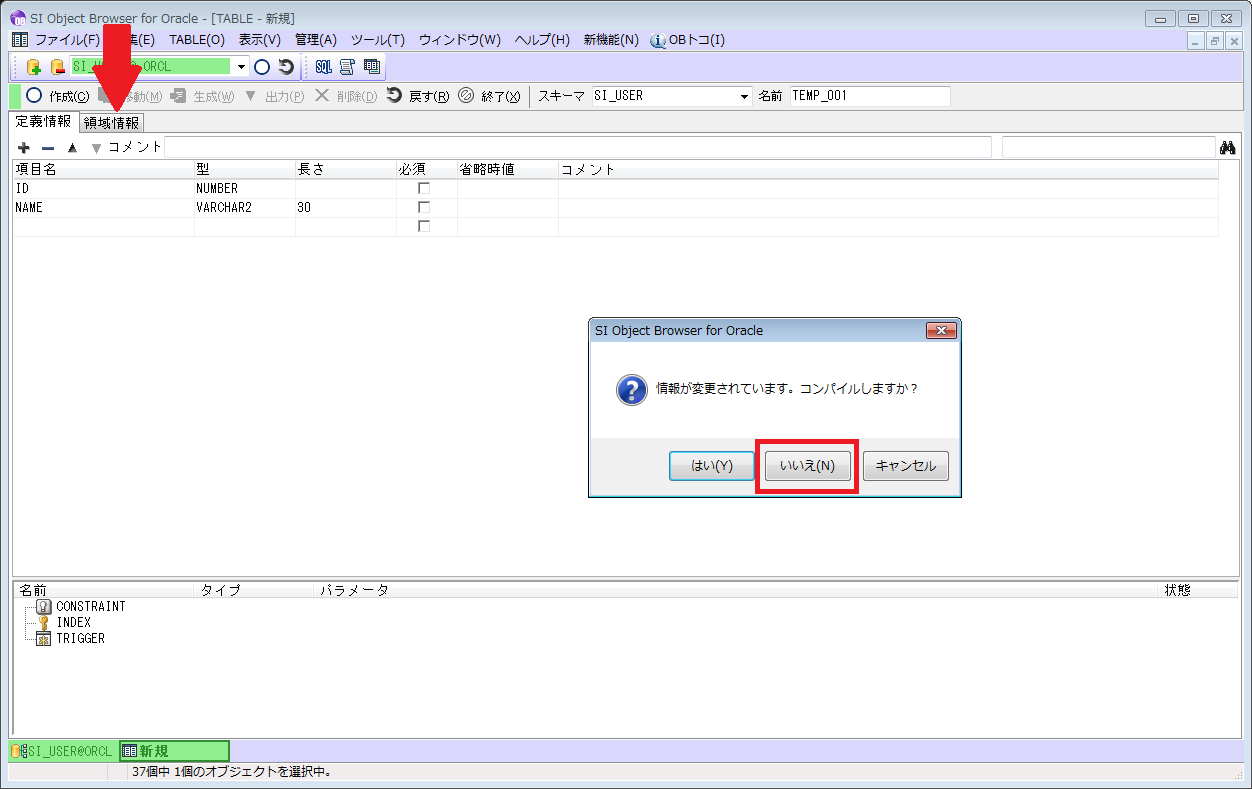This screenshot has width=1252, height=789.
Task: Restore the inner MDI child window
Action: 1215,41
